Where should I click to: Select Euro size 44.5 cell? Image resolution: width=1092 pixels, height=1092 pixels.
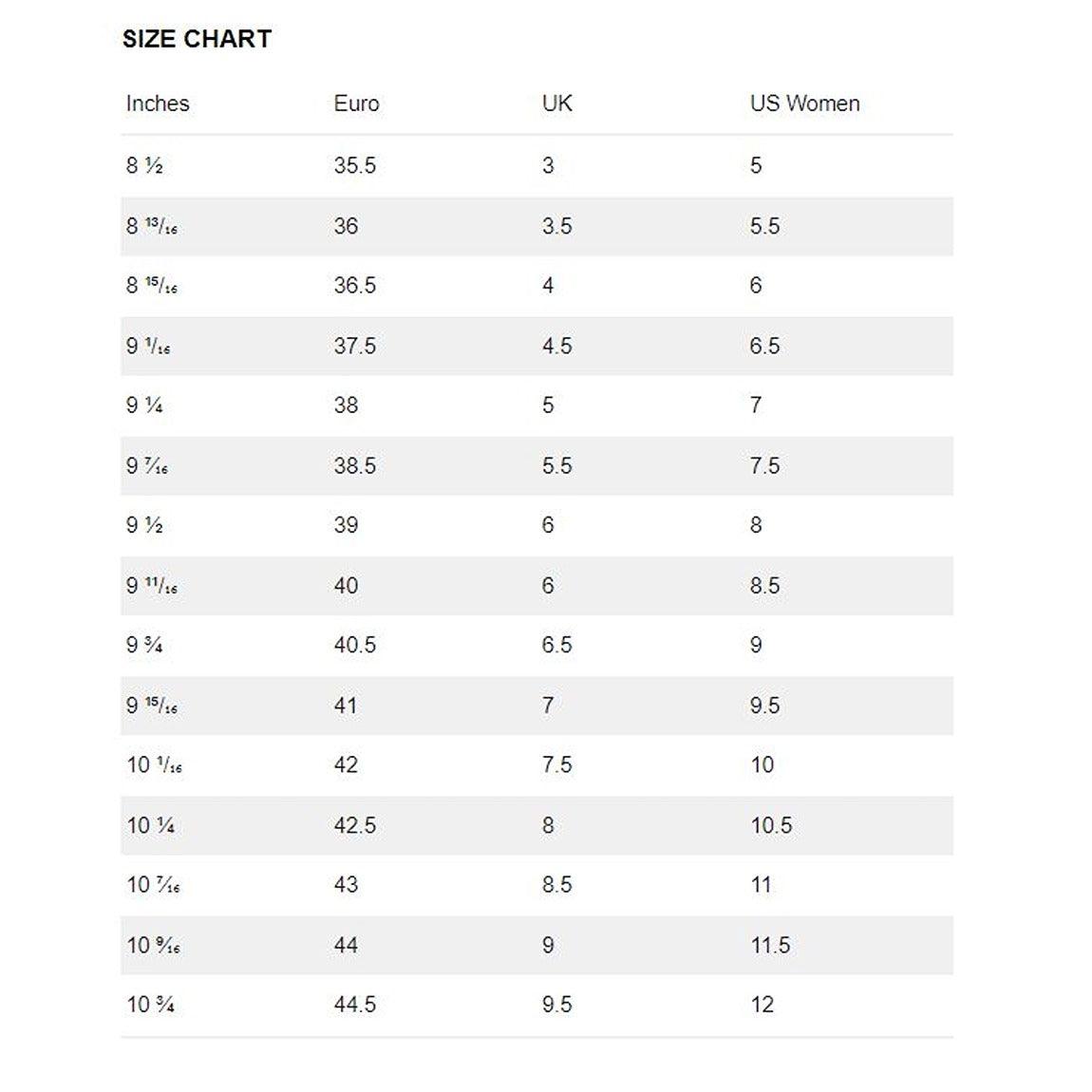[354, 1005]
